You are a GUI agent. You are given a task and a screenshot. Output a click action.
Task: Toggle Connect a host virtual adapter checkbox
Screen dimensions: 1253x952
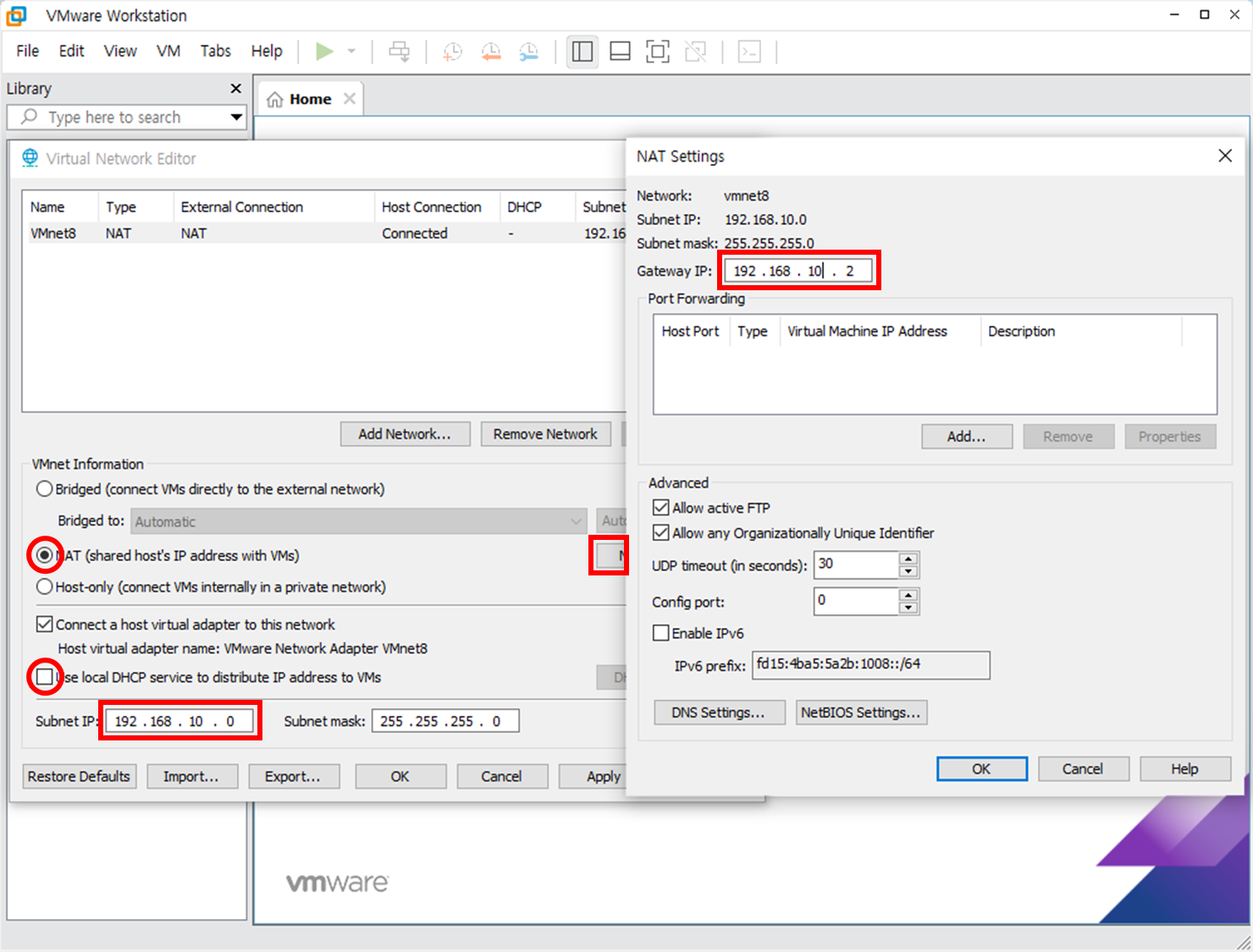point(45,625)
